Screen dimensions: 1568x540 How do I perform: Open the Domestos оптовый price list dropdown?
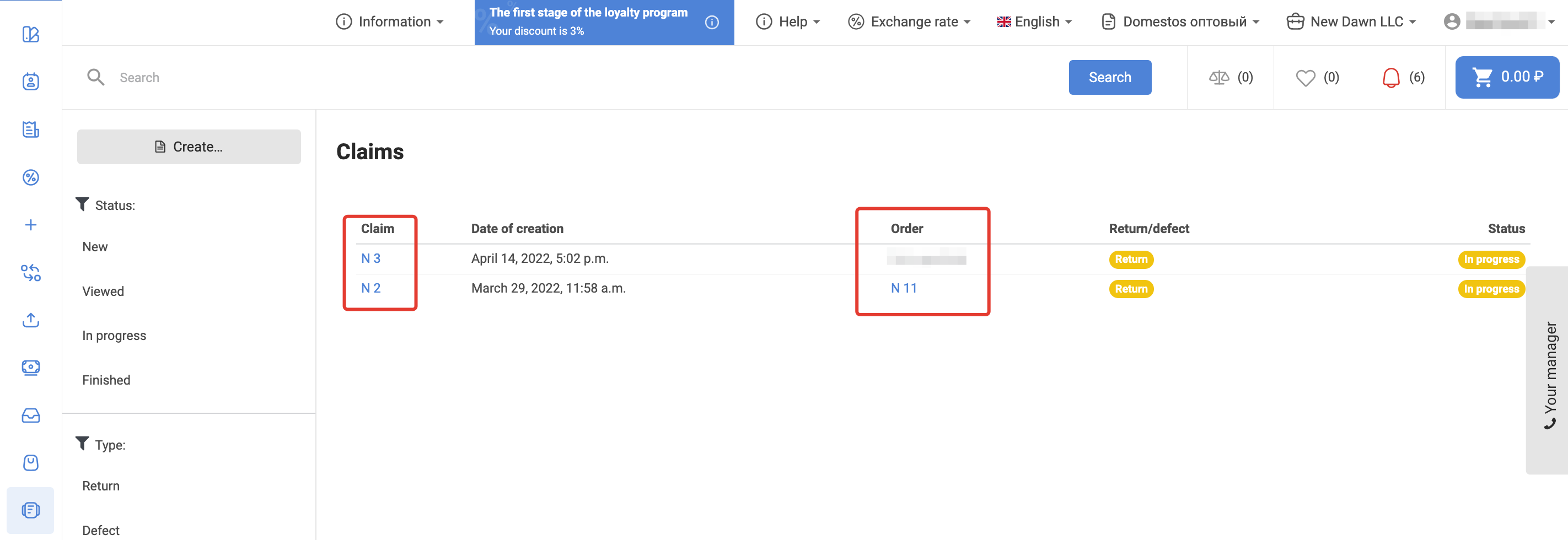[1180, 22]
